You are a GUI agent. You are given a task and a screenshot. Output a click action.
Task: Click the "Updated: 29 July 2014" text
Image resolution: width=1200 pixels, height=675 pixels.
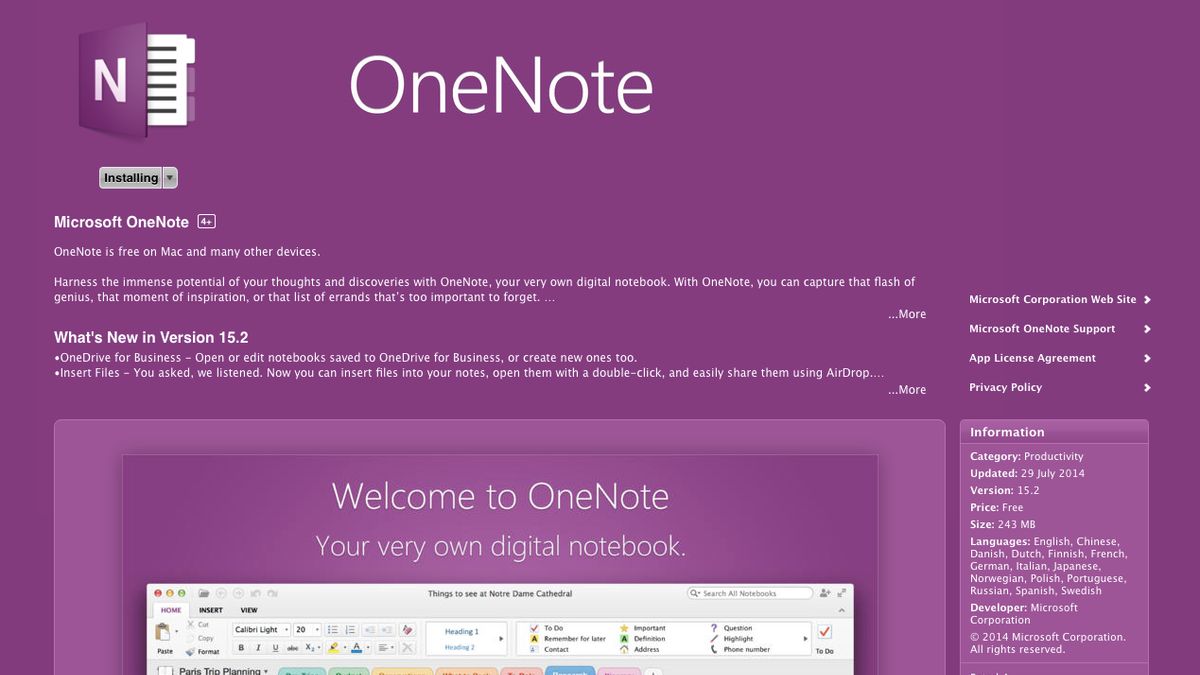pos(1027,473)
